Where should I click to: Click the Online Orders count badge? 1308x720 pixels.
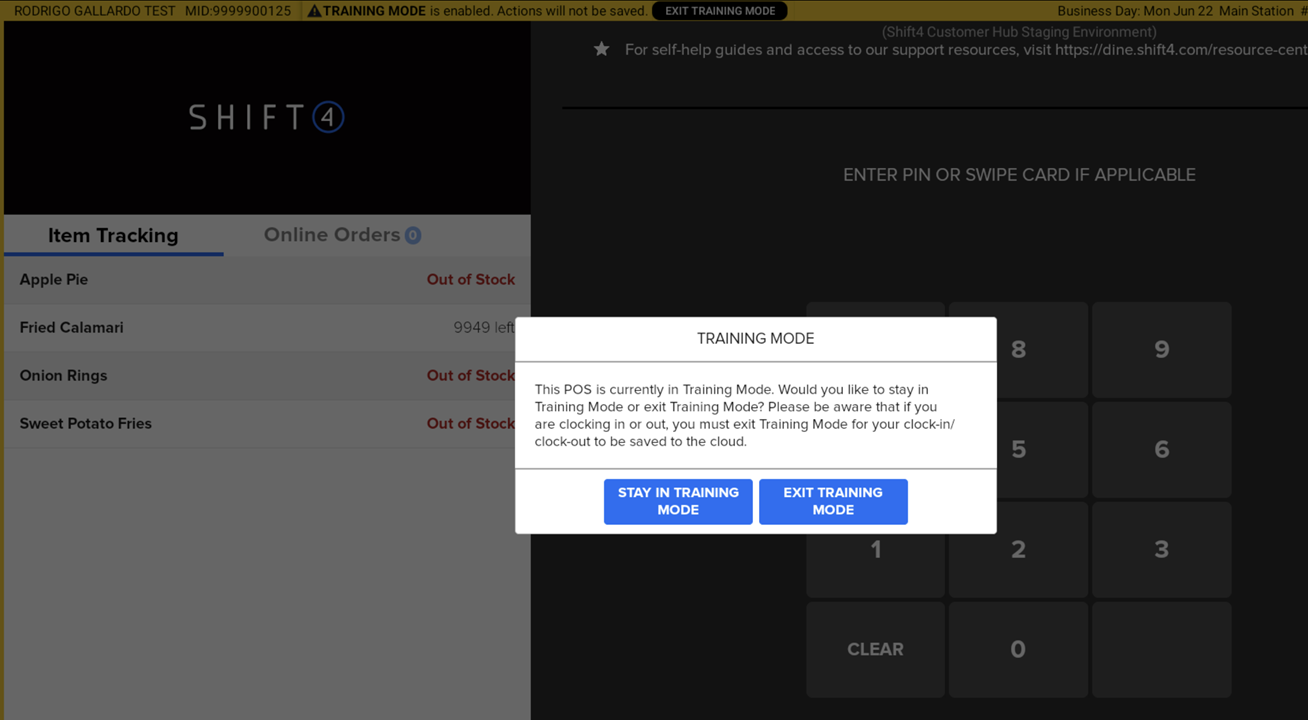(x=413, y=236)
